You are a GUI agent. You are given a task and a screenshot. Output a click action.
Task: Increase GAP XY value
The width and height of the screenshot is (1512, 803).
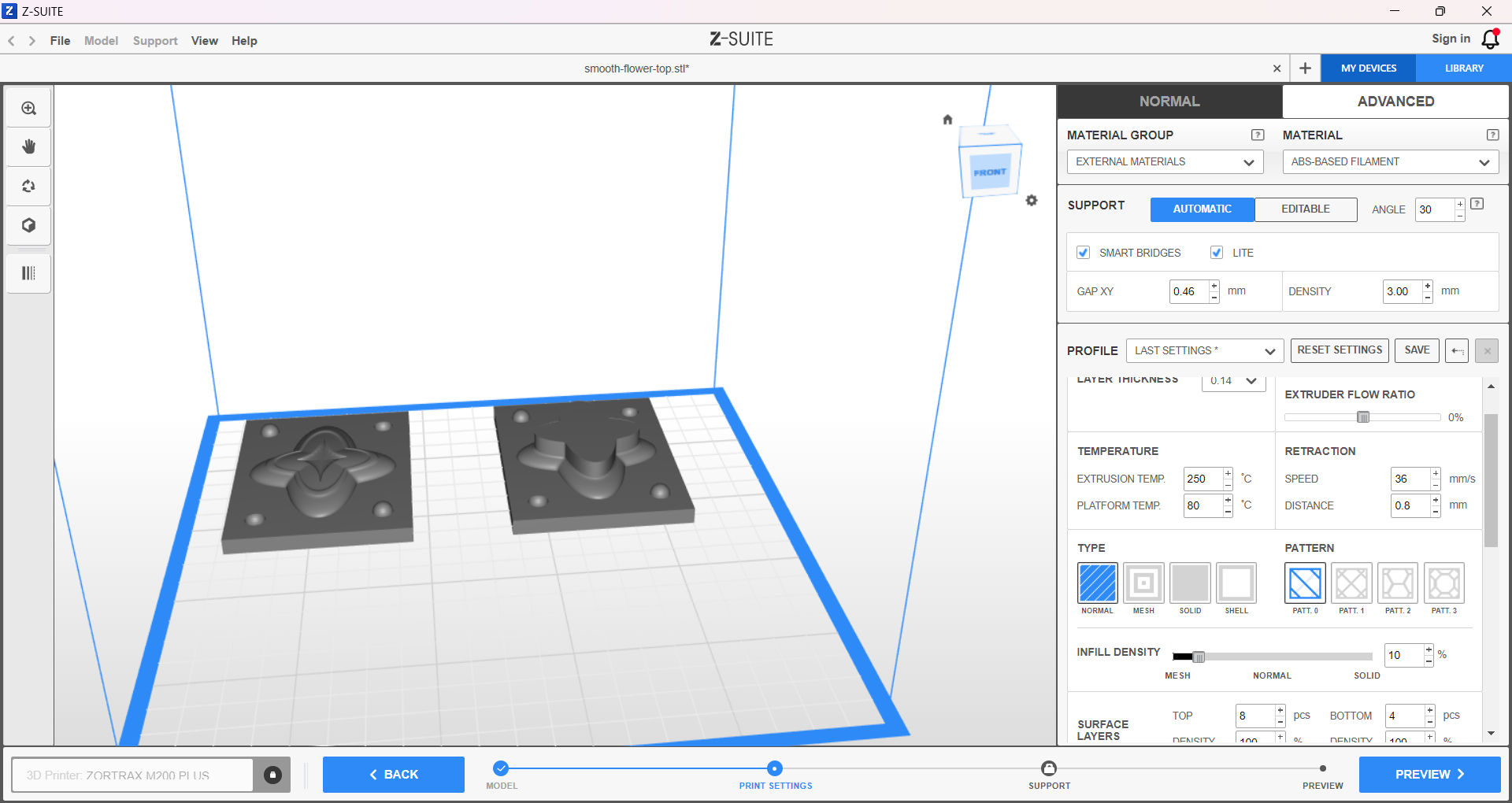1214,286
